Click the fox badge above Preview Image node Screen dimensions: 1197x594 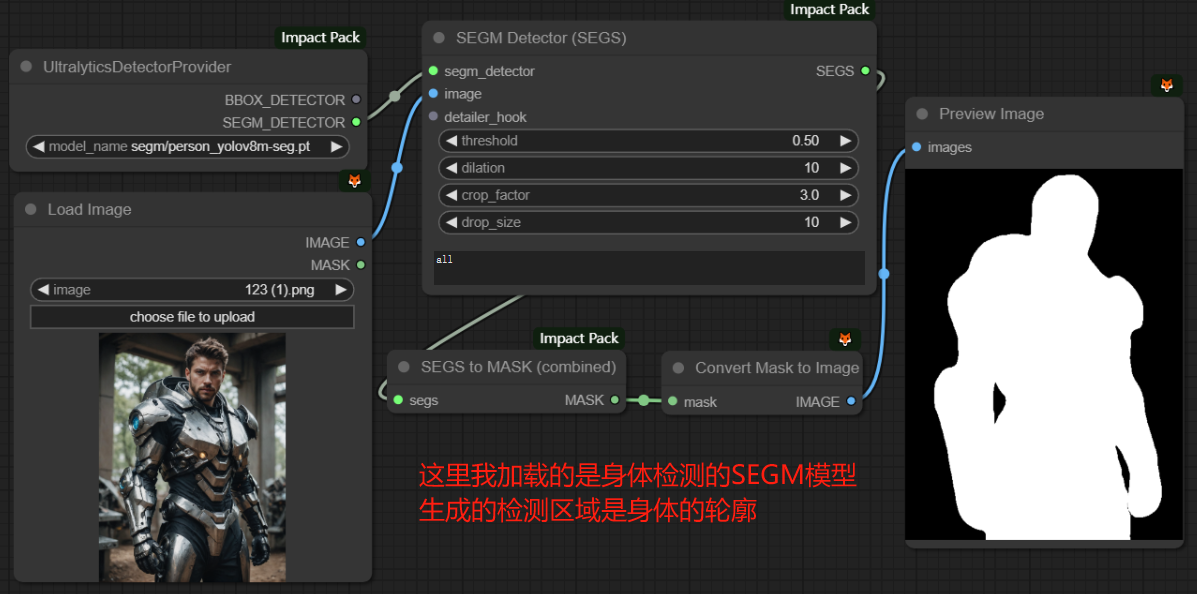tap(1166, 86)
